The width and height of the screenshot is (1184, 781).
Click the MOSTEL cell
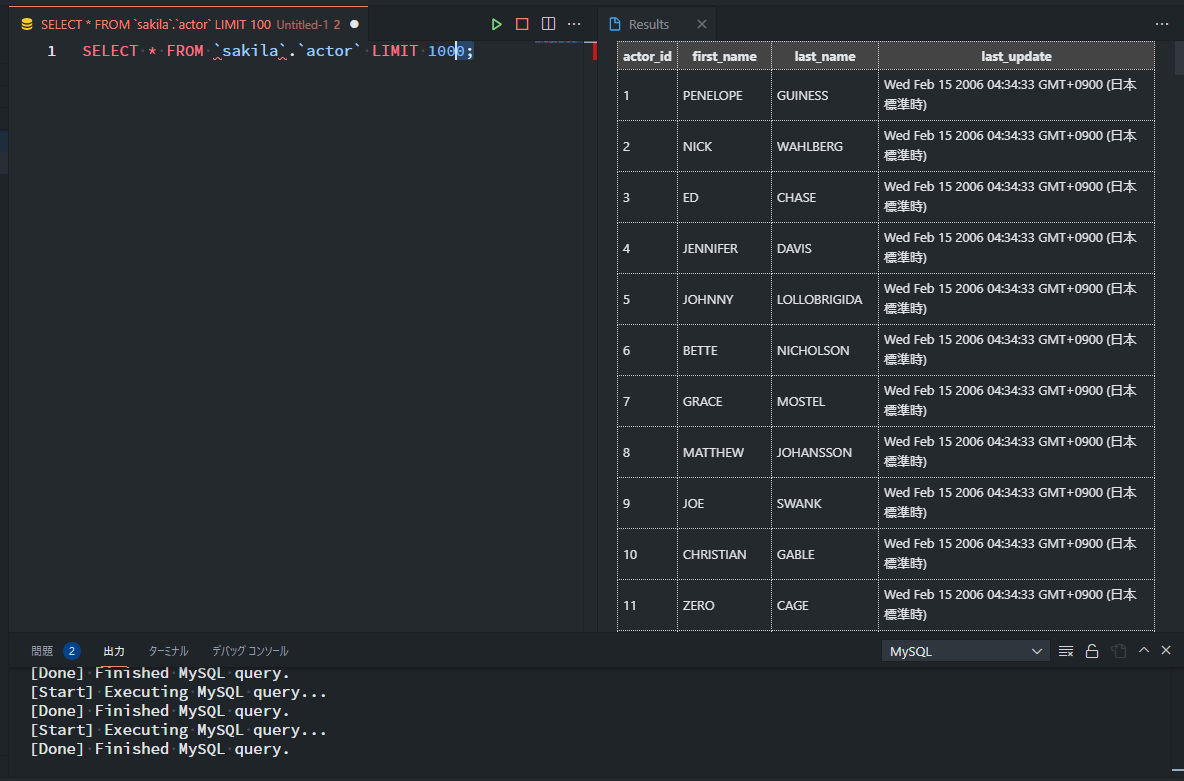(825, 401)
